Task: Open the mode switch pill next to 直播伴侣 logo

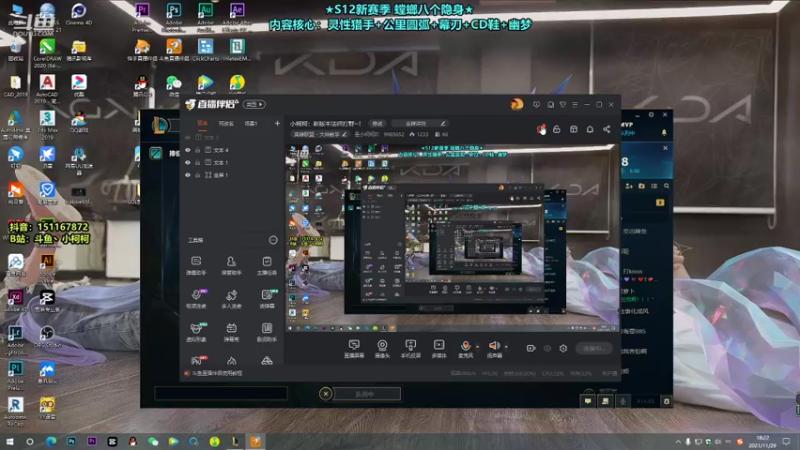Action: 255,104
